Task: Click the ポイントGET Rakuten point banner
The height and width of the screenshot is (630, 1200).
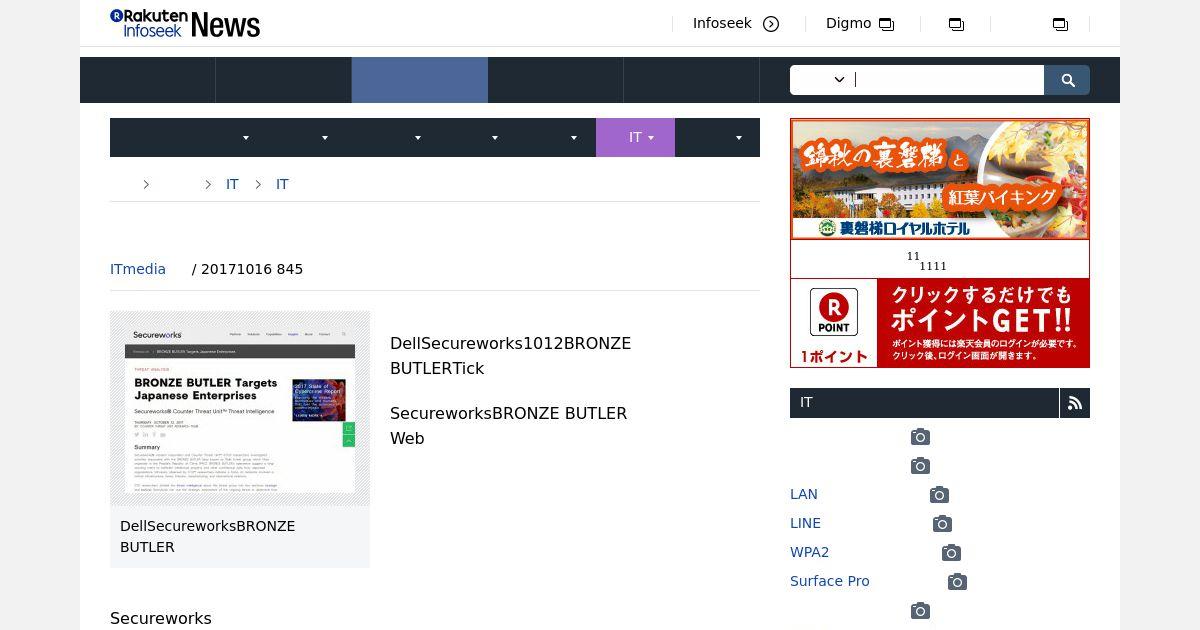Action: (940, 323)
